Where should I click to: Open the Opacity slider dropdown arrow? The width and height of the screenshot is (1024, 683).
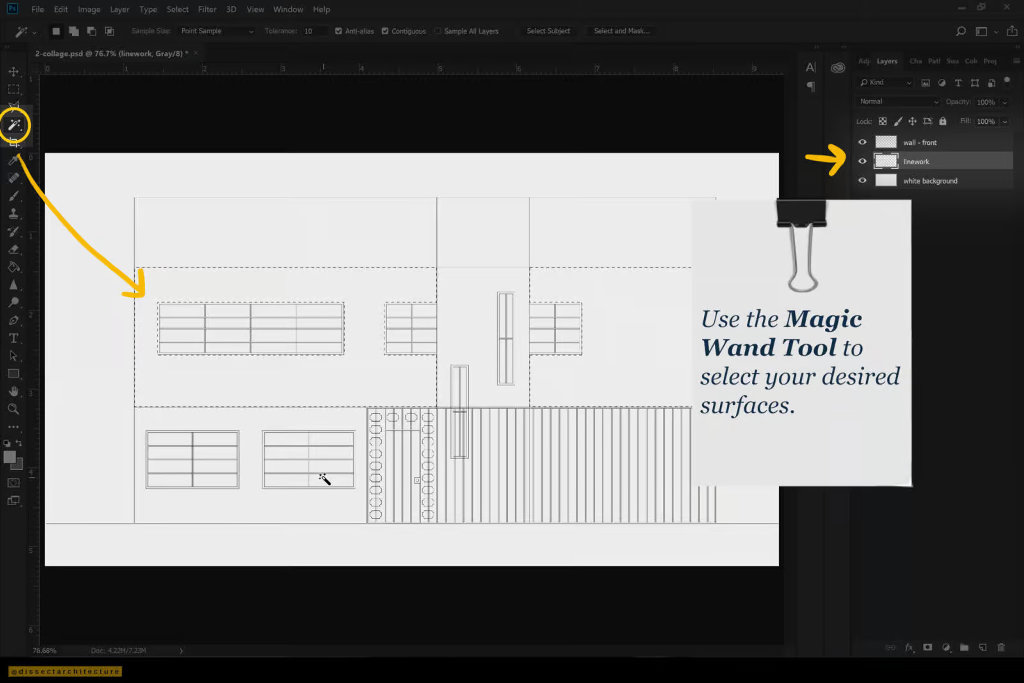[1005, 103]
